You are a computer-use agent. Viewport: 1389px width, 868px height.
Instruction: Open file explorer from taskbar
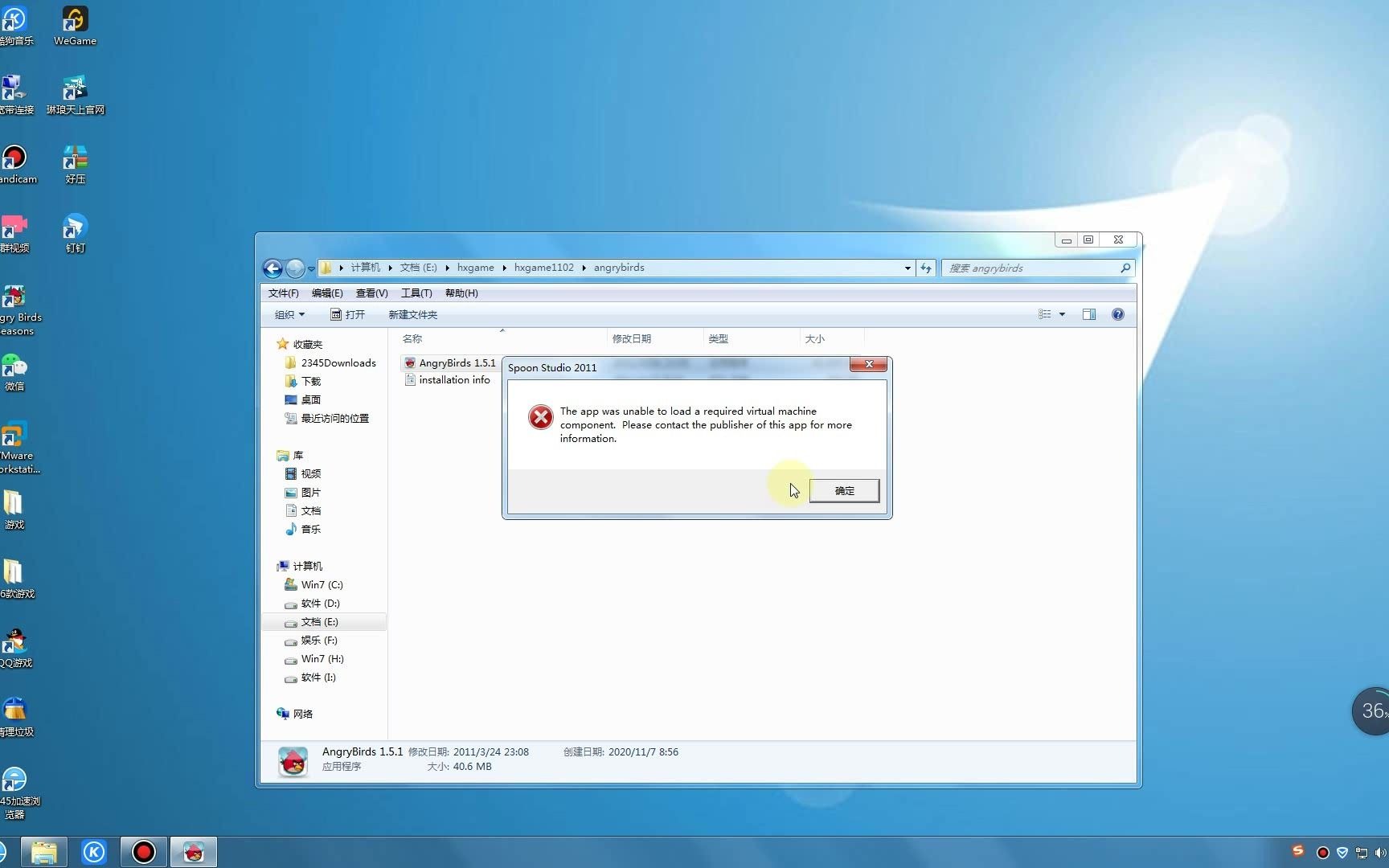tap(44, 852)
